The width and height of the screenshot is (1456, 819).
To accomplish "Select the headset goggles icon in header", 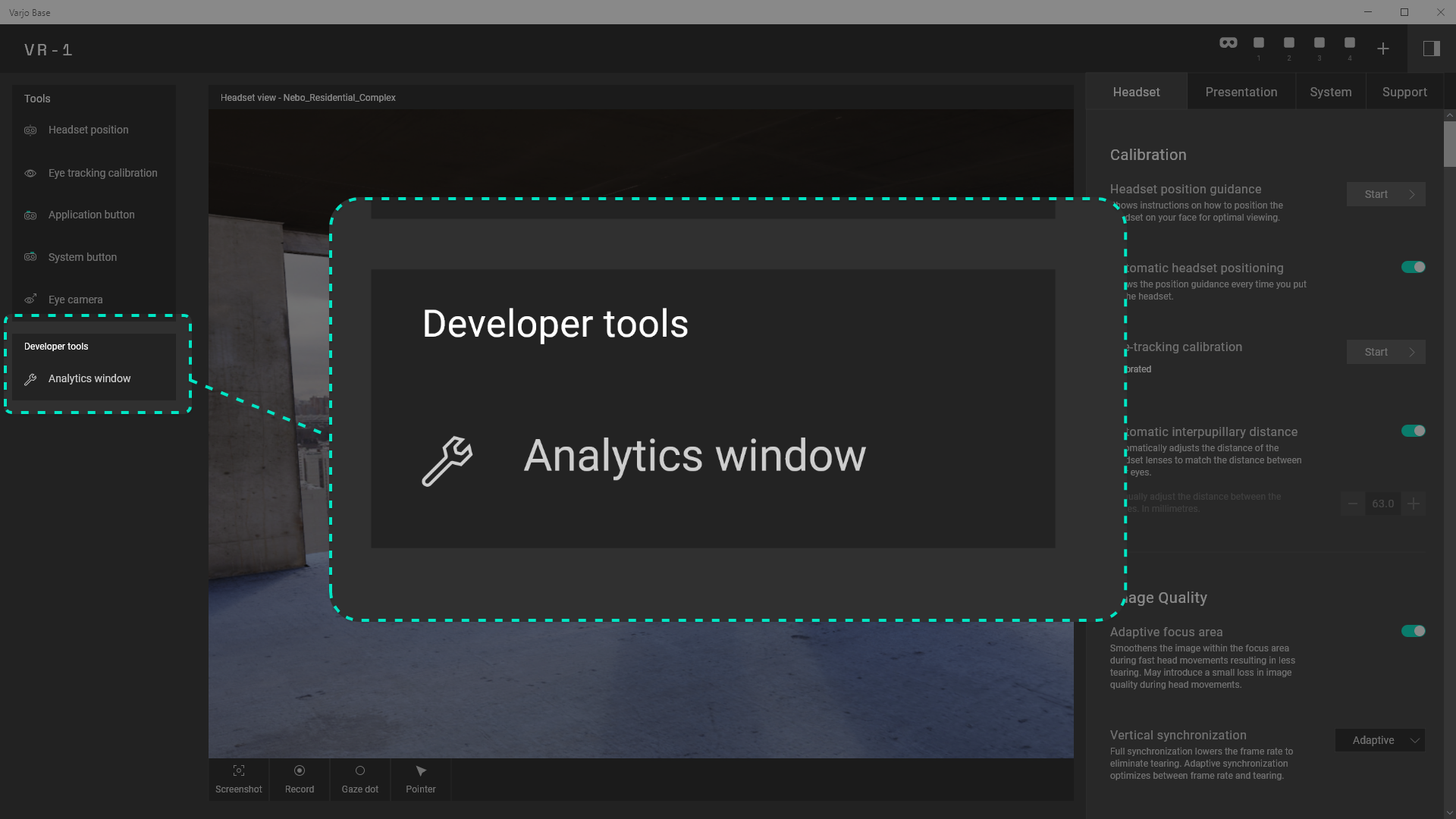I will pos(1228,42).
